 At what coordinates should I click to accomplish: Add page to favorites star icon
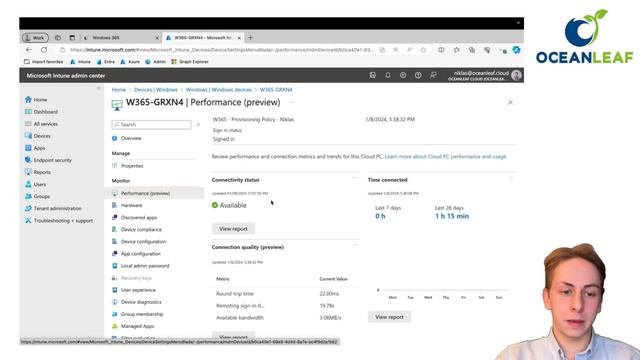[x=423, y=50]
